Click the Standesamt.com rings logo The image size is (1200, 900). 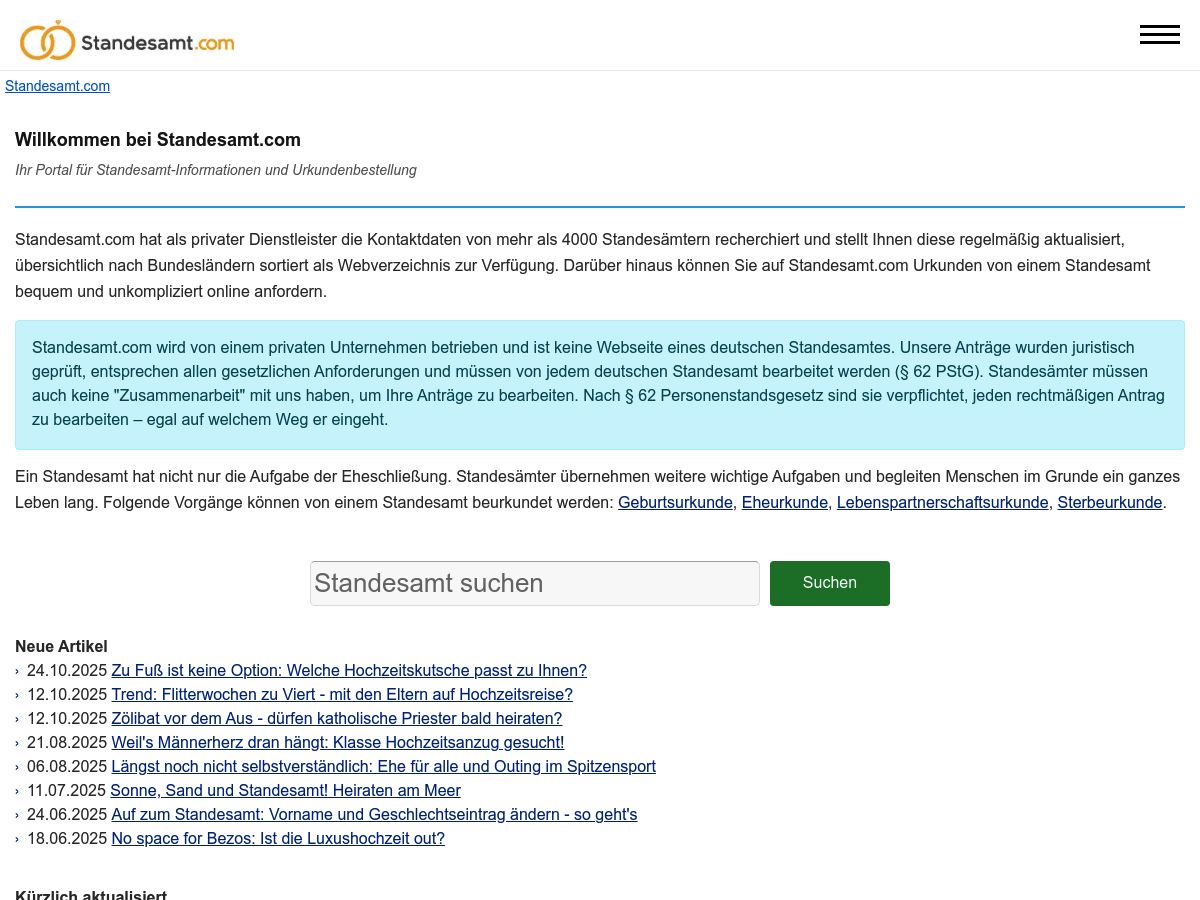(127, 41)
